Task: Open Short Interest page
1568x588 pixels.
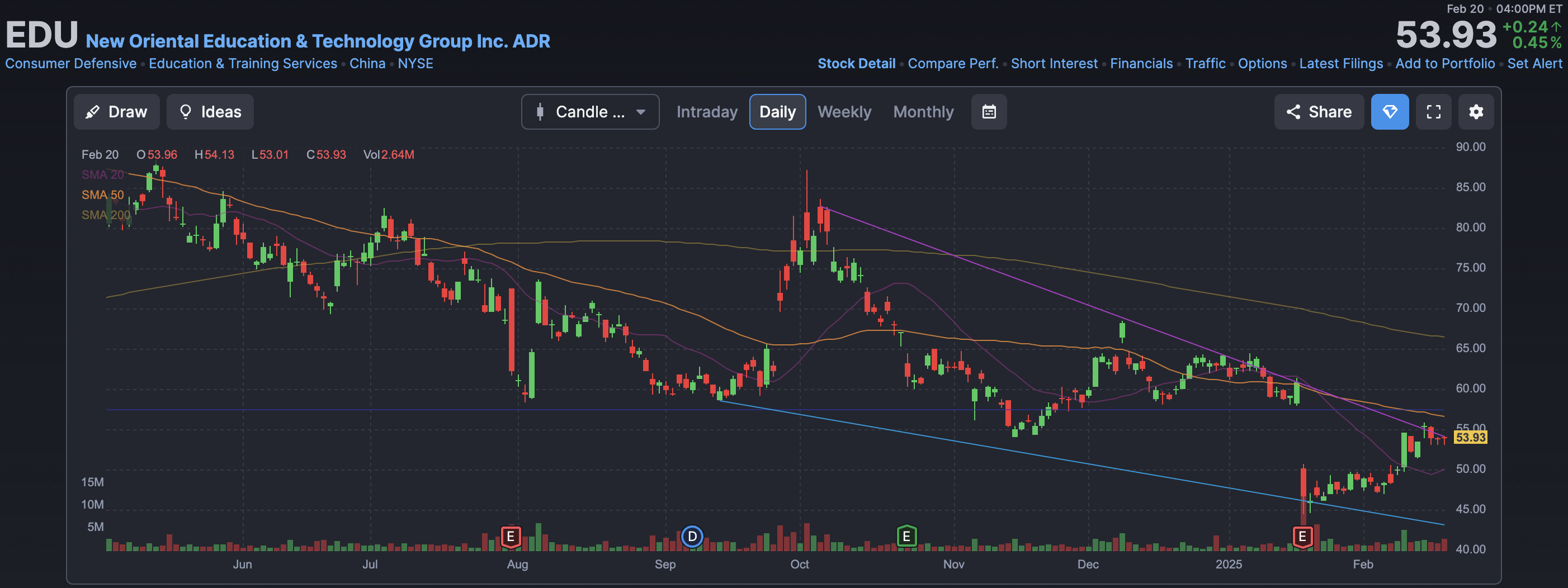Action: click(x=1054, y=63)
